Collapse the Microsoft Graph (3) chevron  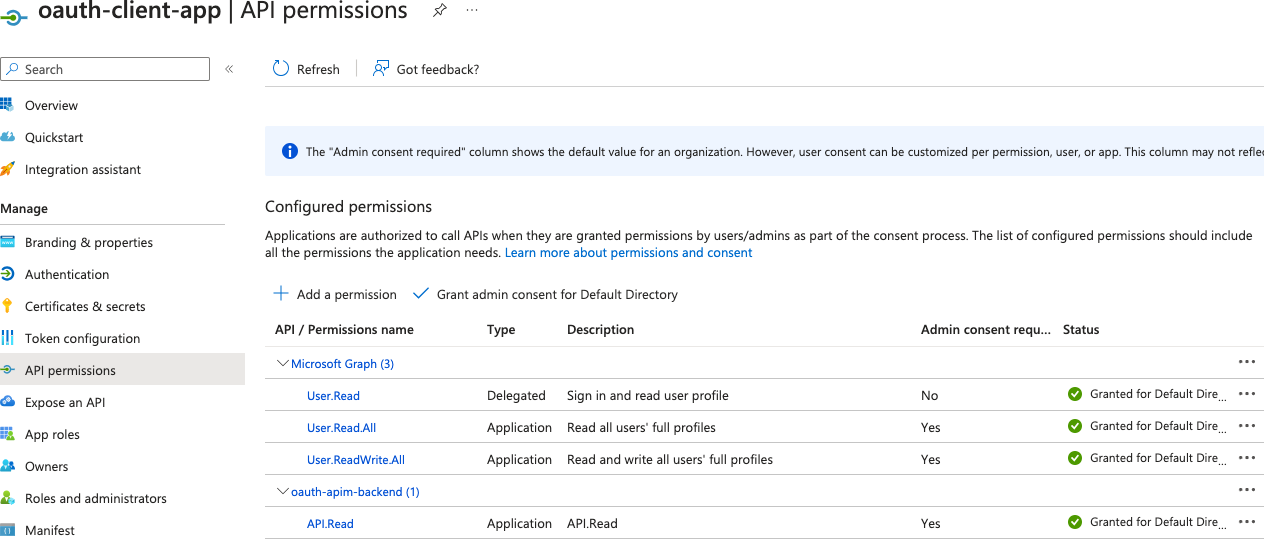point(282,363)
